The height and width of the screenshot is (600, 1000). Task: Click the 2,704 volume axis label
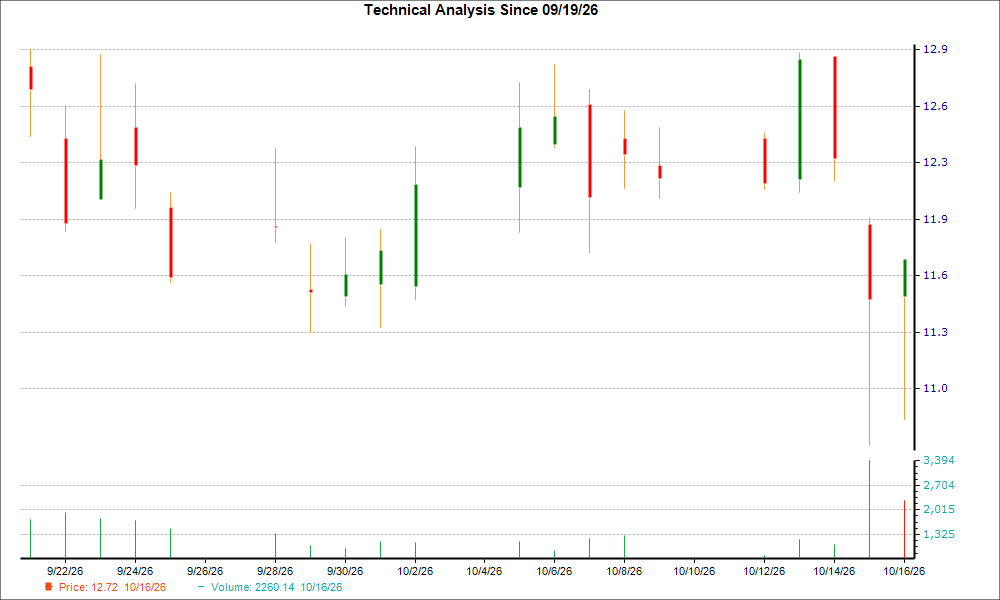pyautogui.click(x=939, y=485)
